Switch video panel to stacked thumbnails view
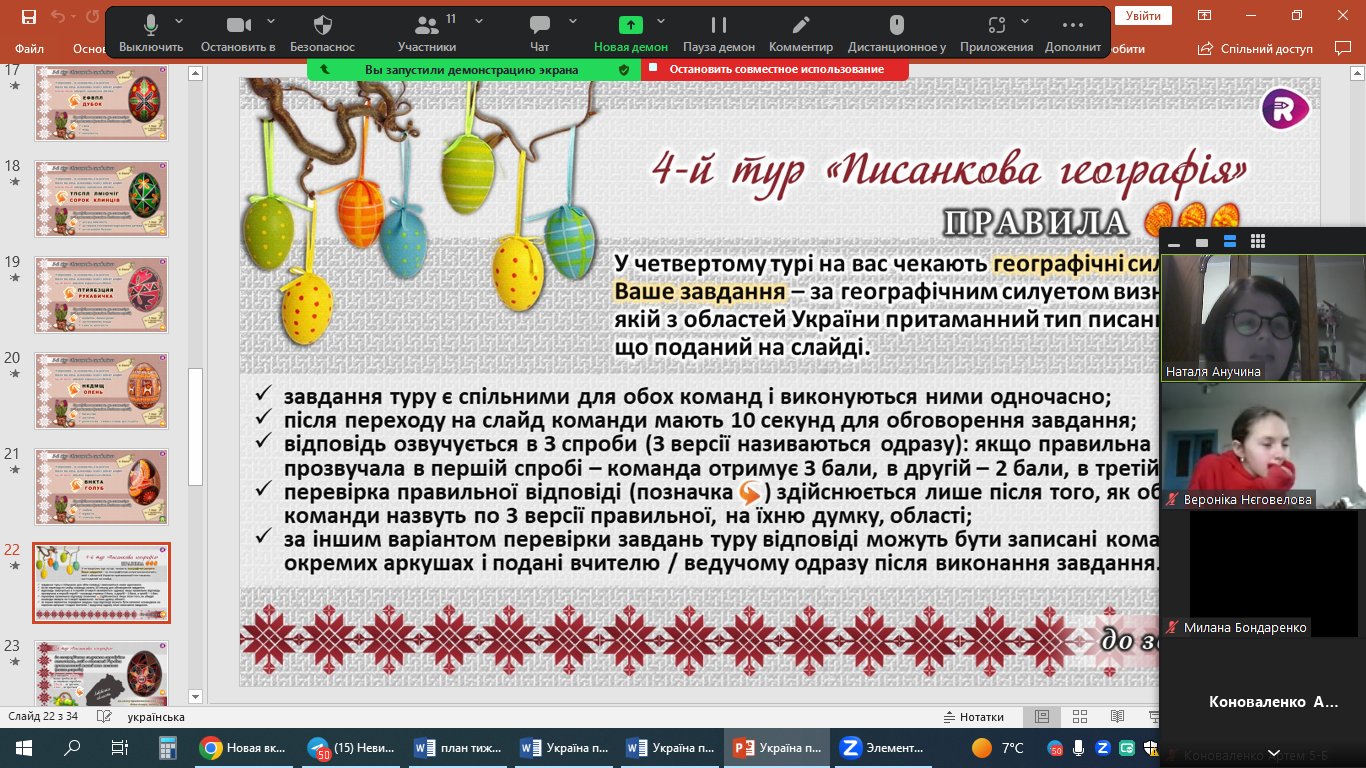Viewport: 1366px width, 768px height. click(1230, 242)
